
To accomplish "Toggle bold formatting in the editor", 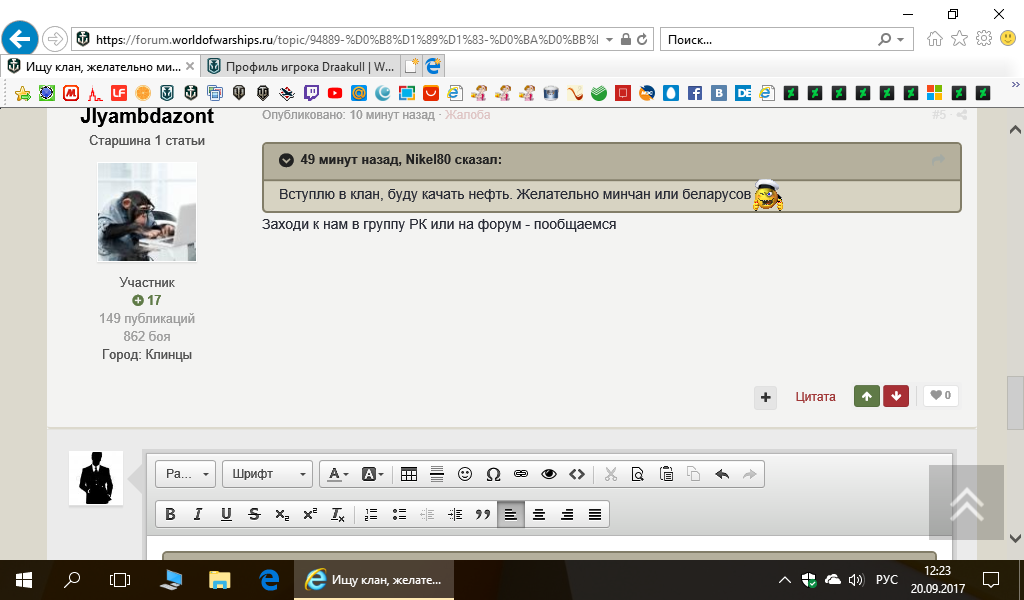I will [x=170, y=514].
